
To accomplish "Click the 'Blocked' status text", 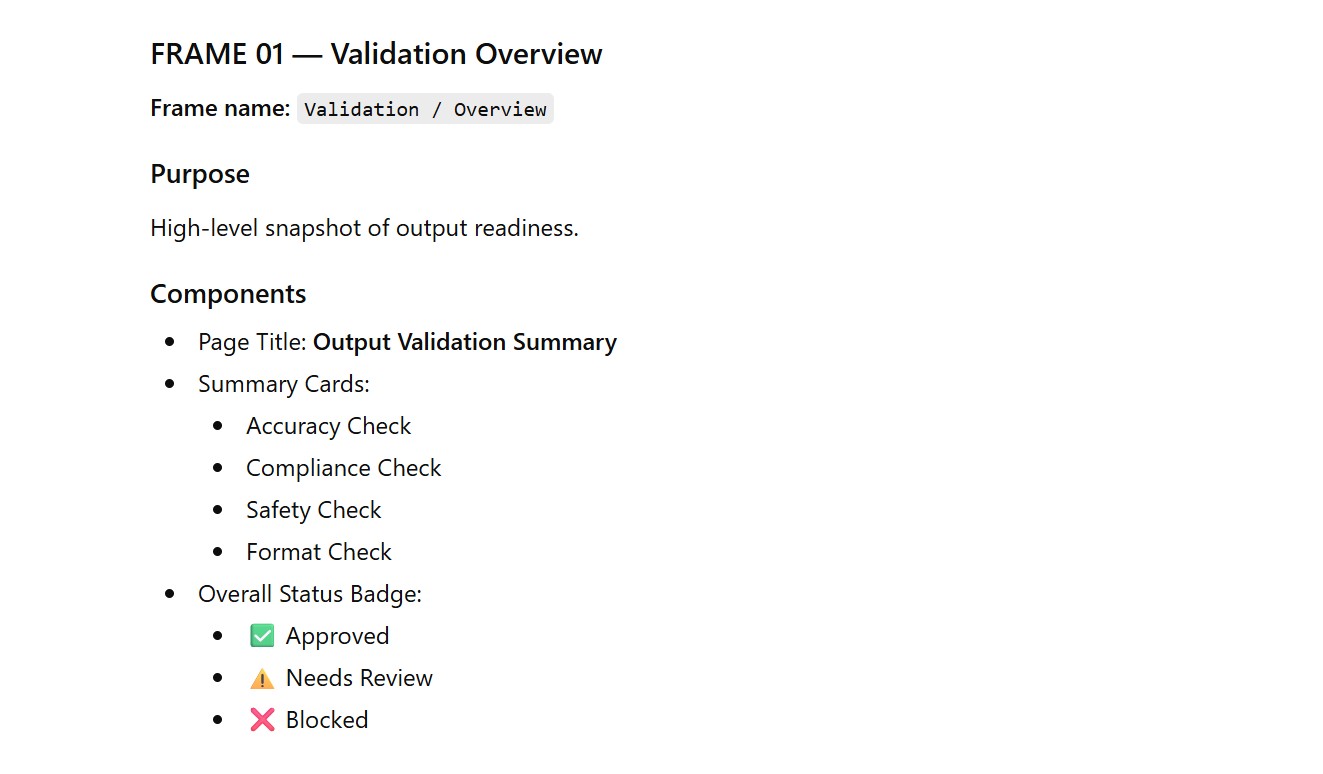I will click(327, 720).
